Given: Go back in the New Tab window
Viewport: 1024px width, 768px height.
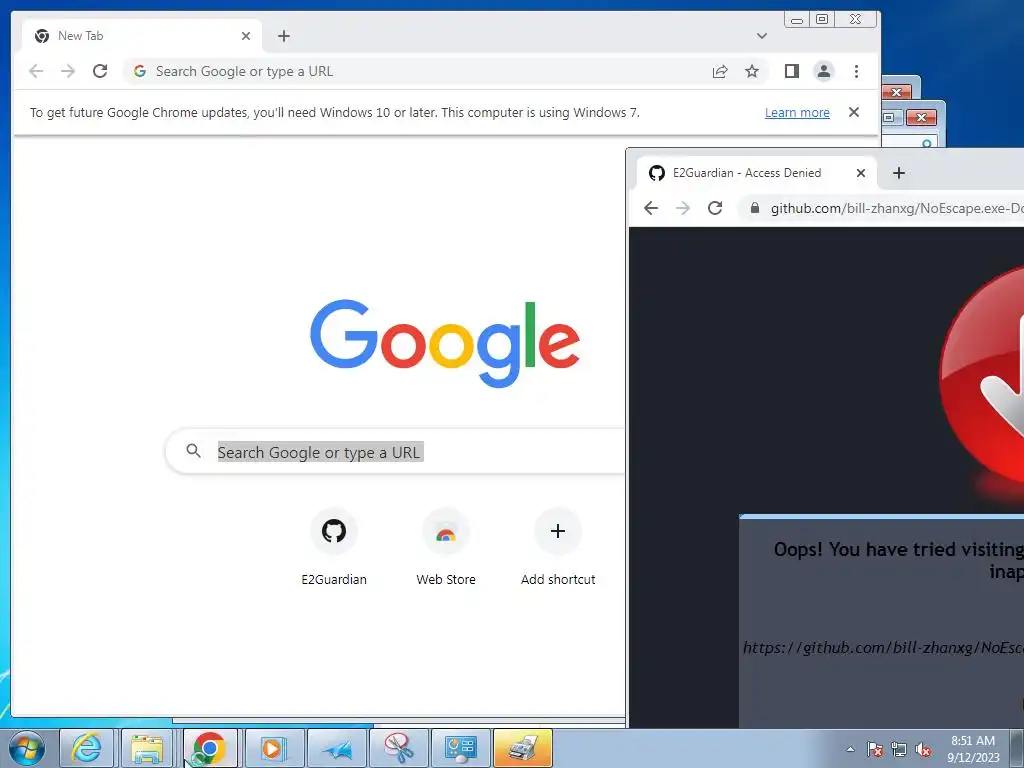Looking at the screenshot, I should coord(36,71).
